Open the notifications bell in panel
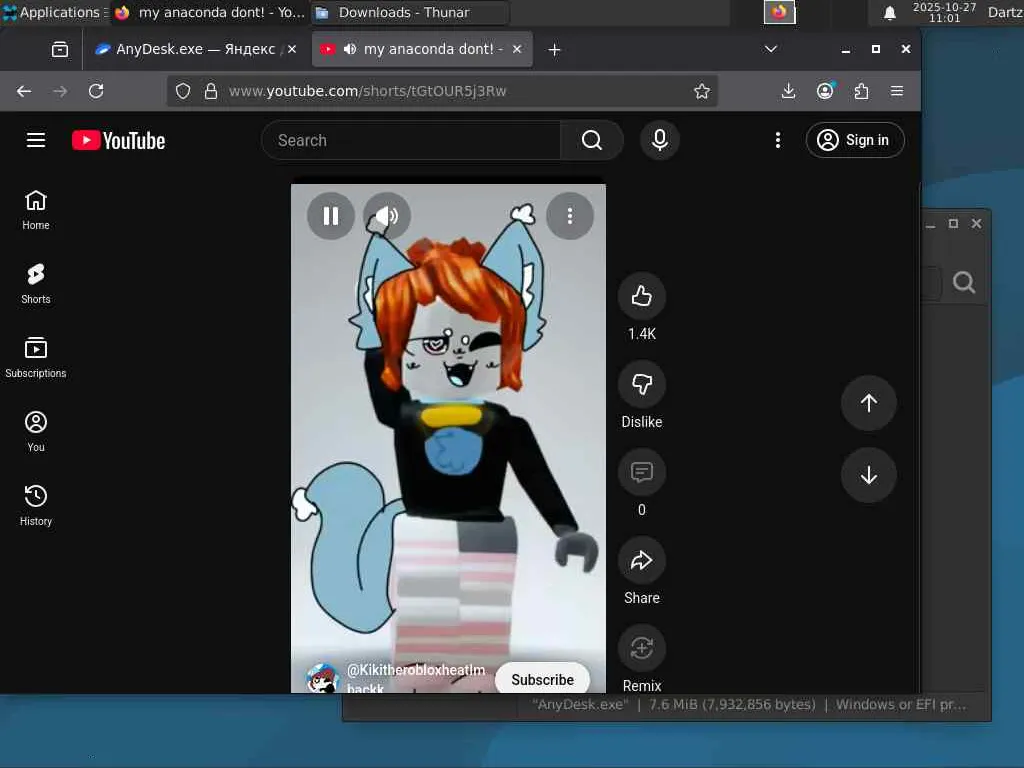 889,13
